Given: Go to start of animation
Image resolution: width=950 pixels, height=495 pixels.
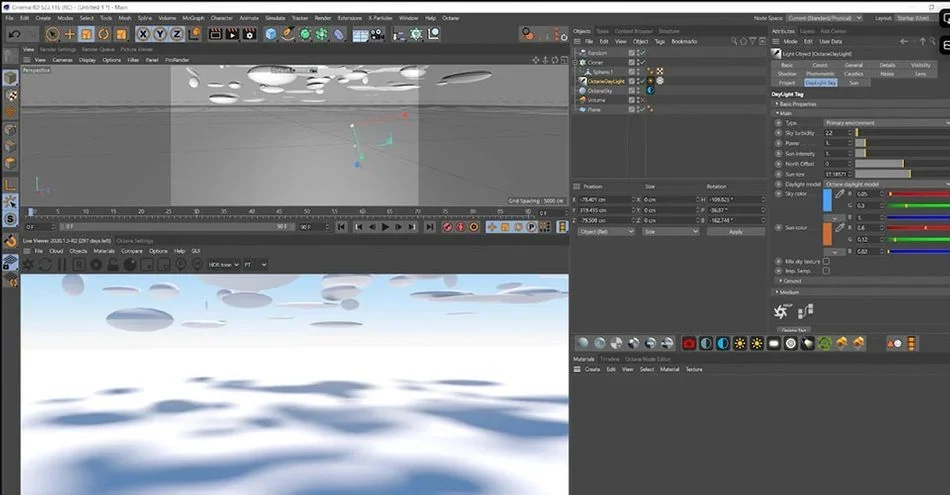Looking at the screenshot, I should 342,227.
